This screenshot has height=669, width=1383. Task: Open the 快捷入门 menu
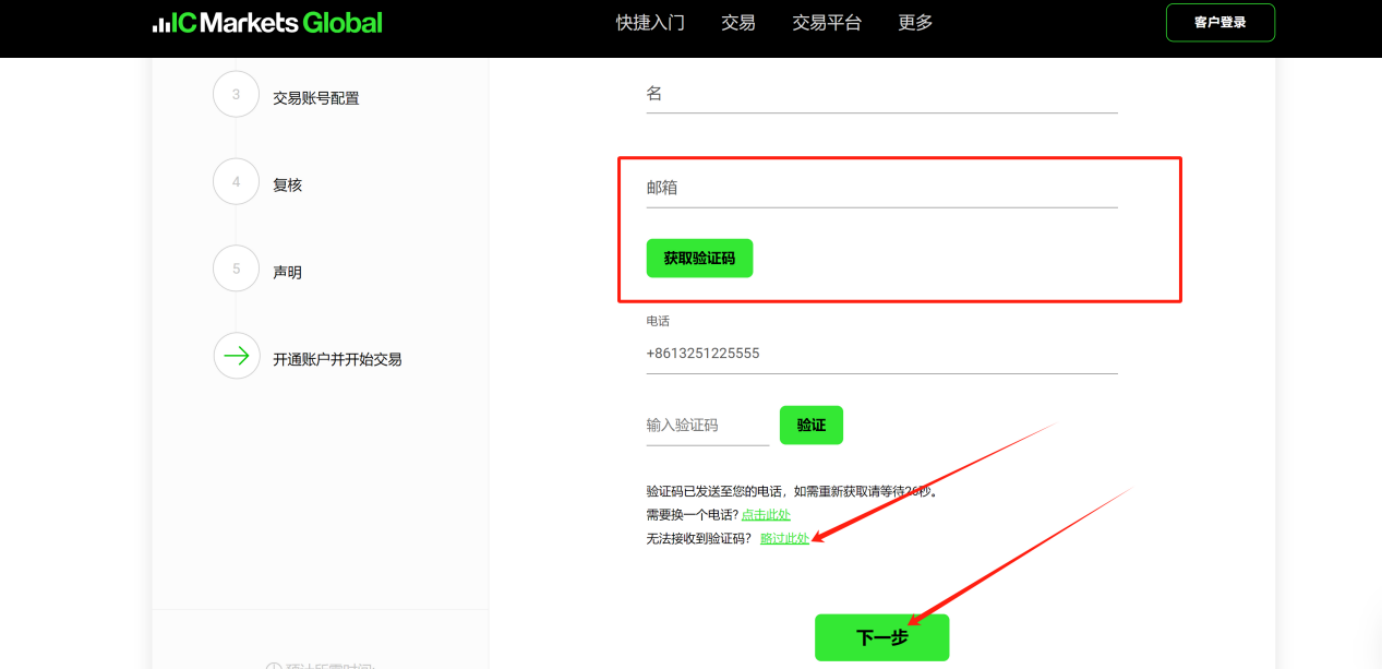[650, 23]
